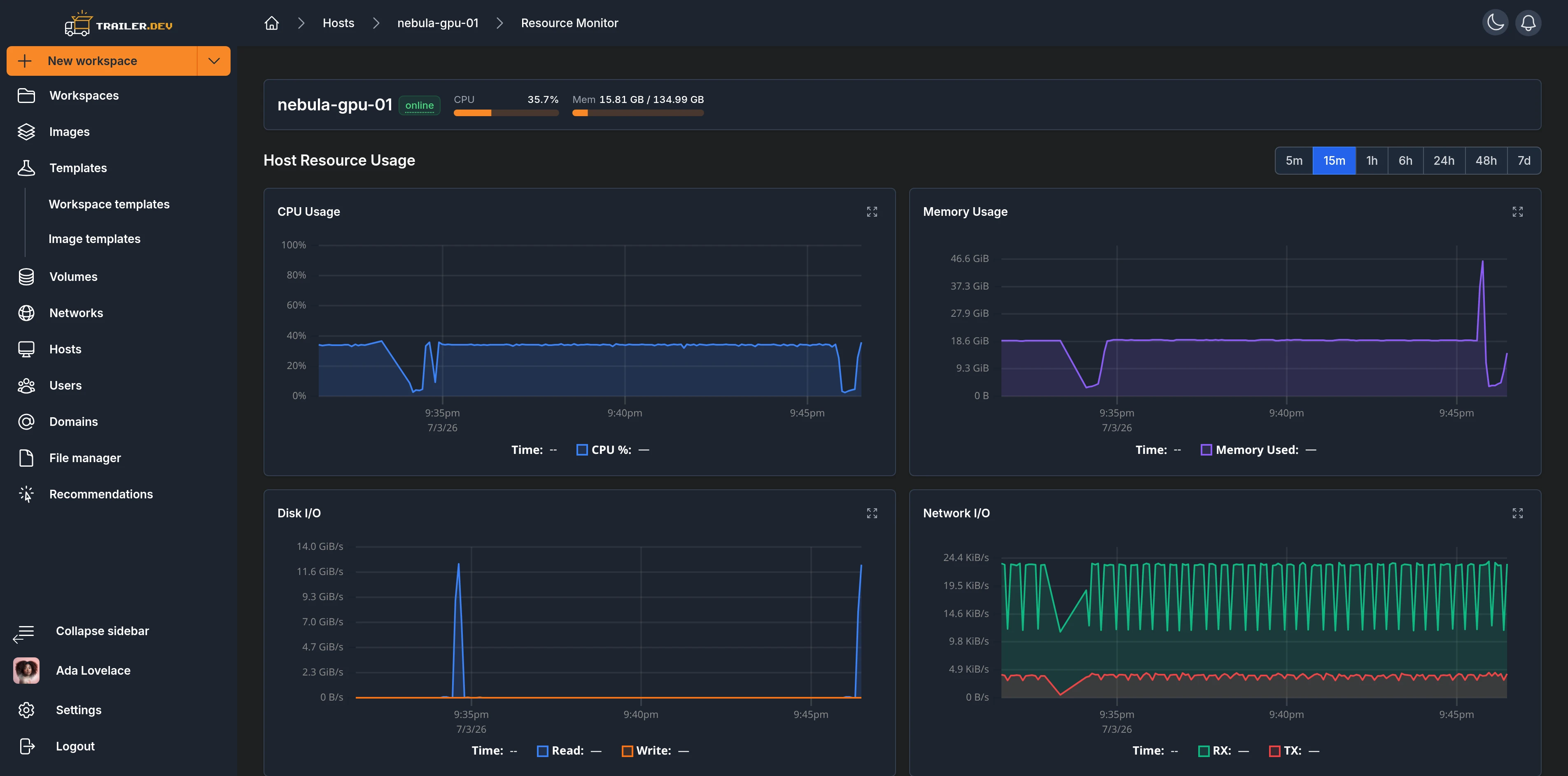This screenshot has width=1568, height=776.
Task: Click the Recommendations sparkle icon
Action: (x=26, y=494)
